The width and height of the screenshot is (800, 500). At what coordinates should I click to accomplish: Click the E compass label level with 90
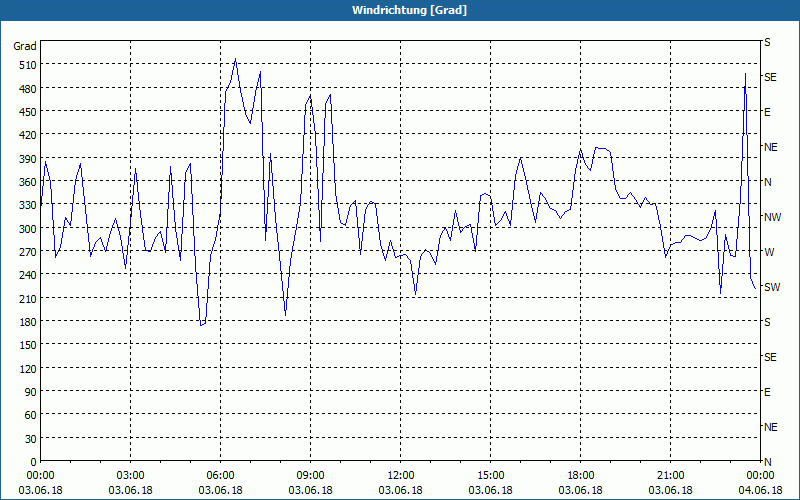coord(767,392)
